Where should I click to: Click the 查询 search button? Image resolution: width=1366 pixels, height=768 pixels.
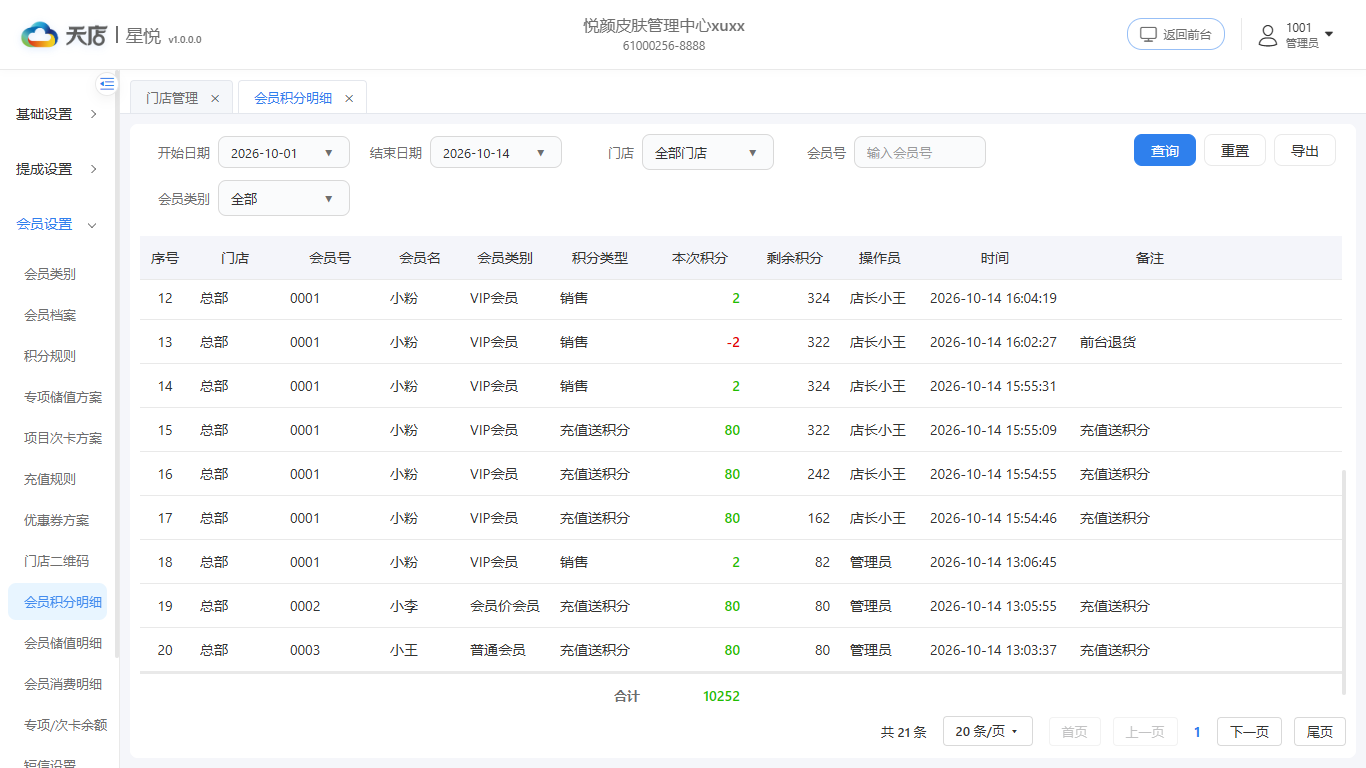(x=1165, y=151)
